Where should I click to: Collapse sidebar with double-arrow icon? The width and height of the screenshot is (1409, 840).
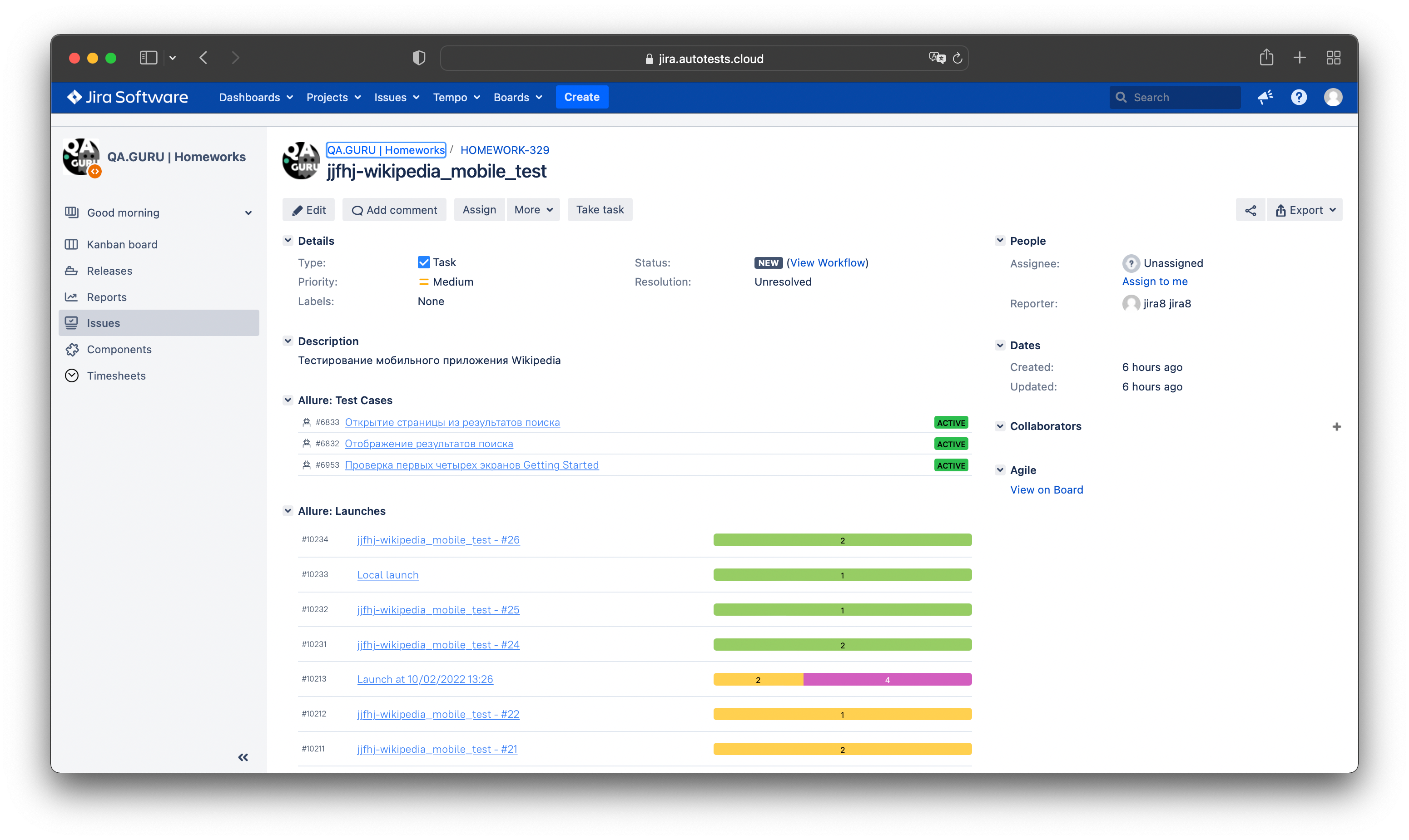[x=243, y=757]
